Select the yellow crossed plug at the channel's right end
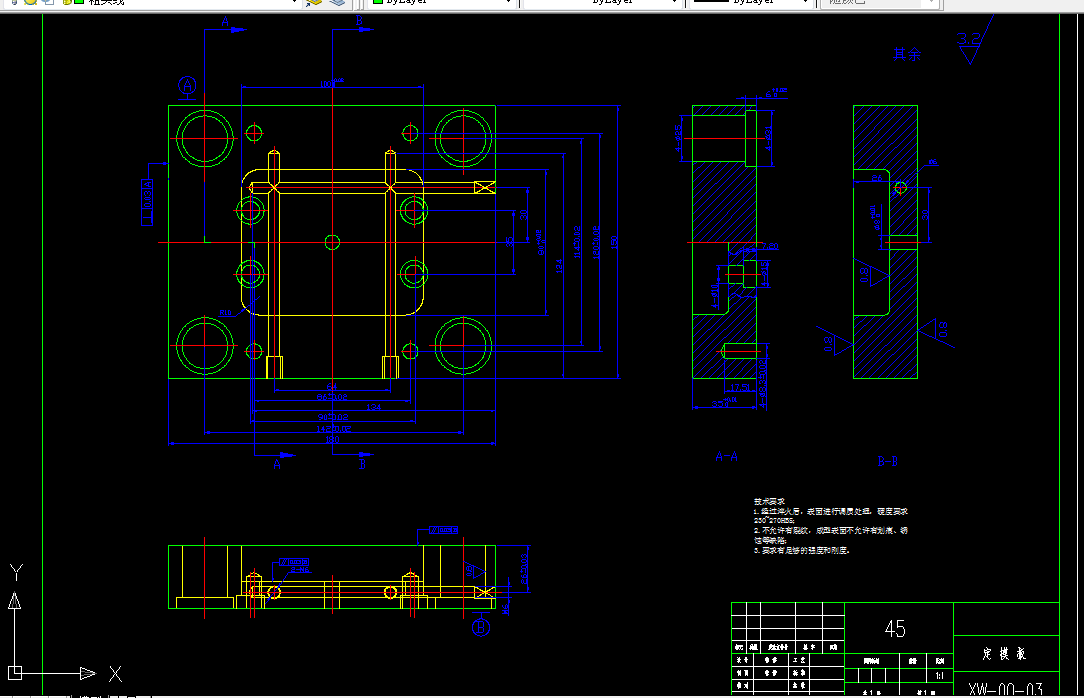 coord(485,187)
